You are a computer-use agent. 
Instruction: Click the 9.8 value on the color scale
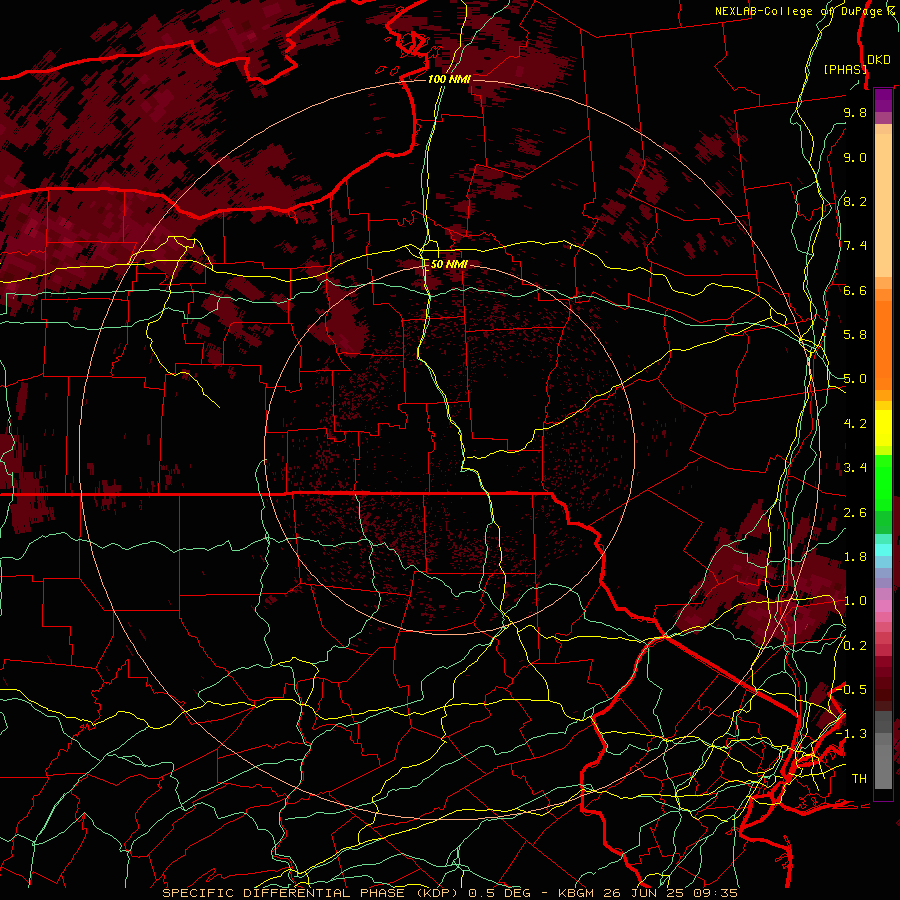[855, 112]
